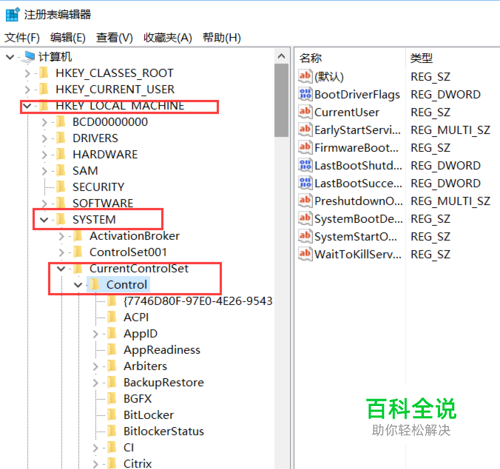The width and height of the screenshot is (500, 469).
Task: Click the ACPI folder icon
Action: 112,317
